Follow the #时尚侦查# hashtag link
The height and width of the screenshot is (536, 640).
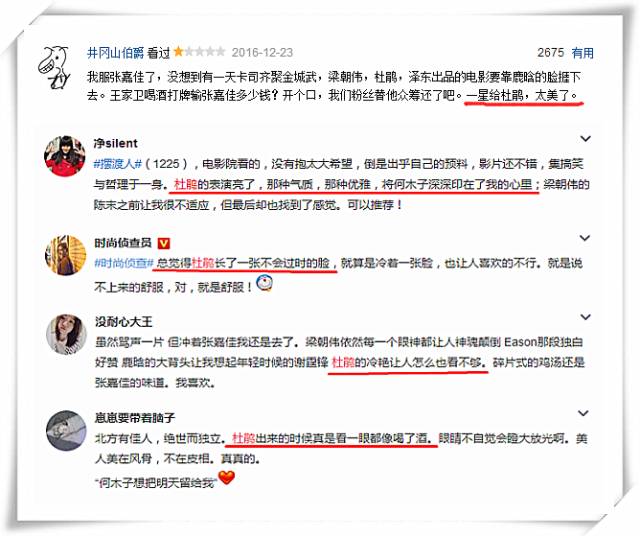click(x=124, y=263)
